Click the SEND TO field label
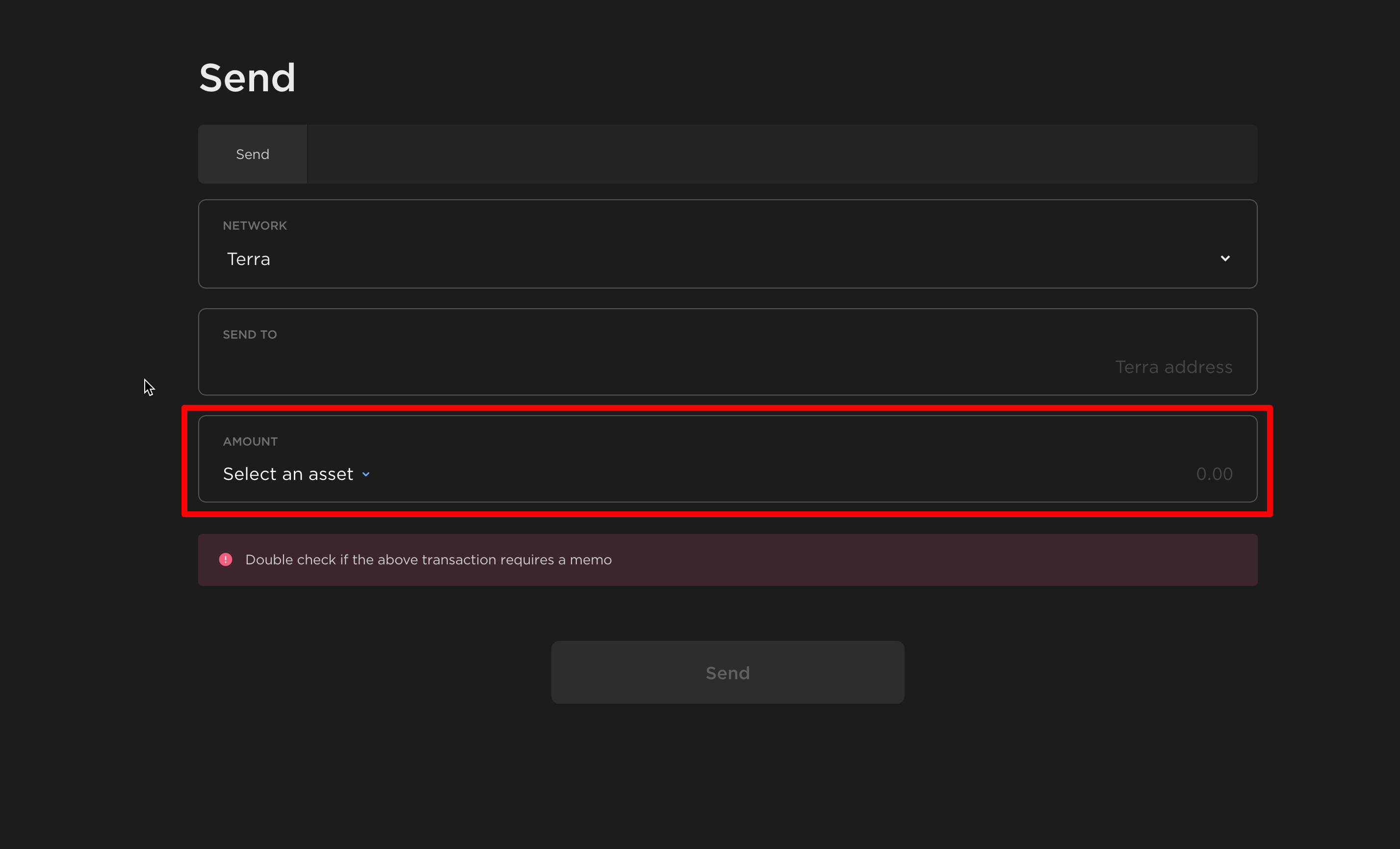 coord(249,335)
